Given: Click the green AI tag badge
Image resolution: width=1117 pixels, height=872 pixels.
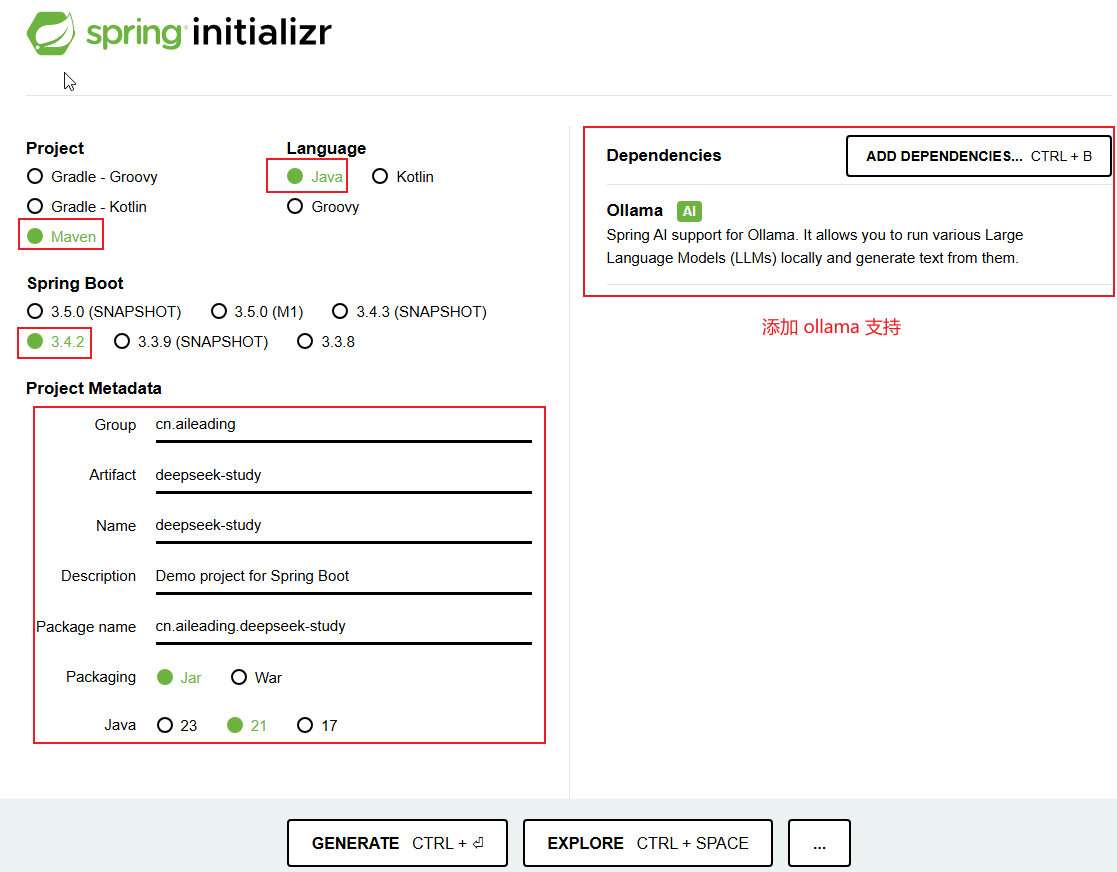Looking at the screenshot, I should tap(689, 212).
